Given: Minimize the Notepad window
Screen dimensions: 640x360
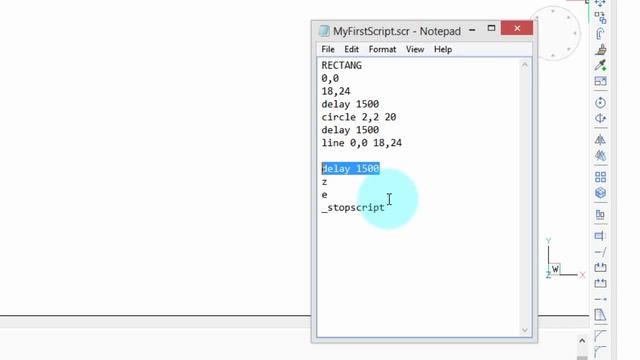Looking at the screenshot, I should click(472, 29).
